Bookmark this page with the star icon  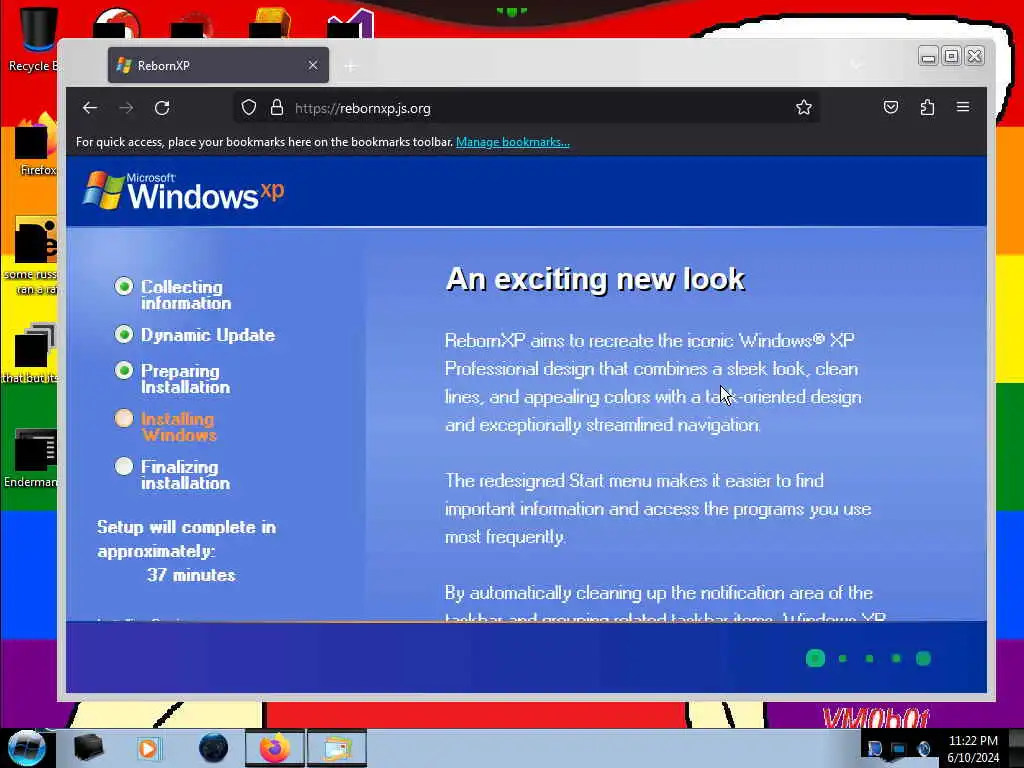[x=804, y=108]
